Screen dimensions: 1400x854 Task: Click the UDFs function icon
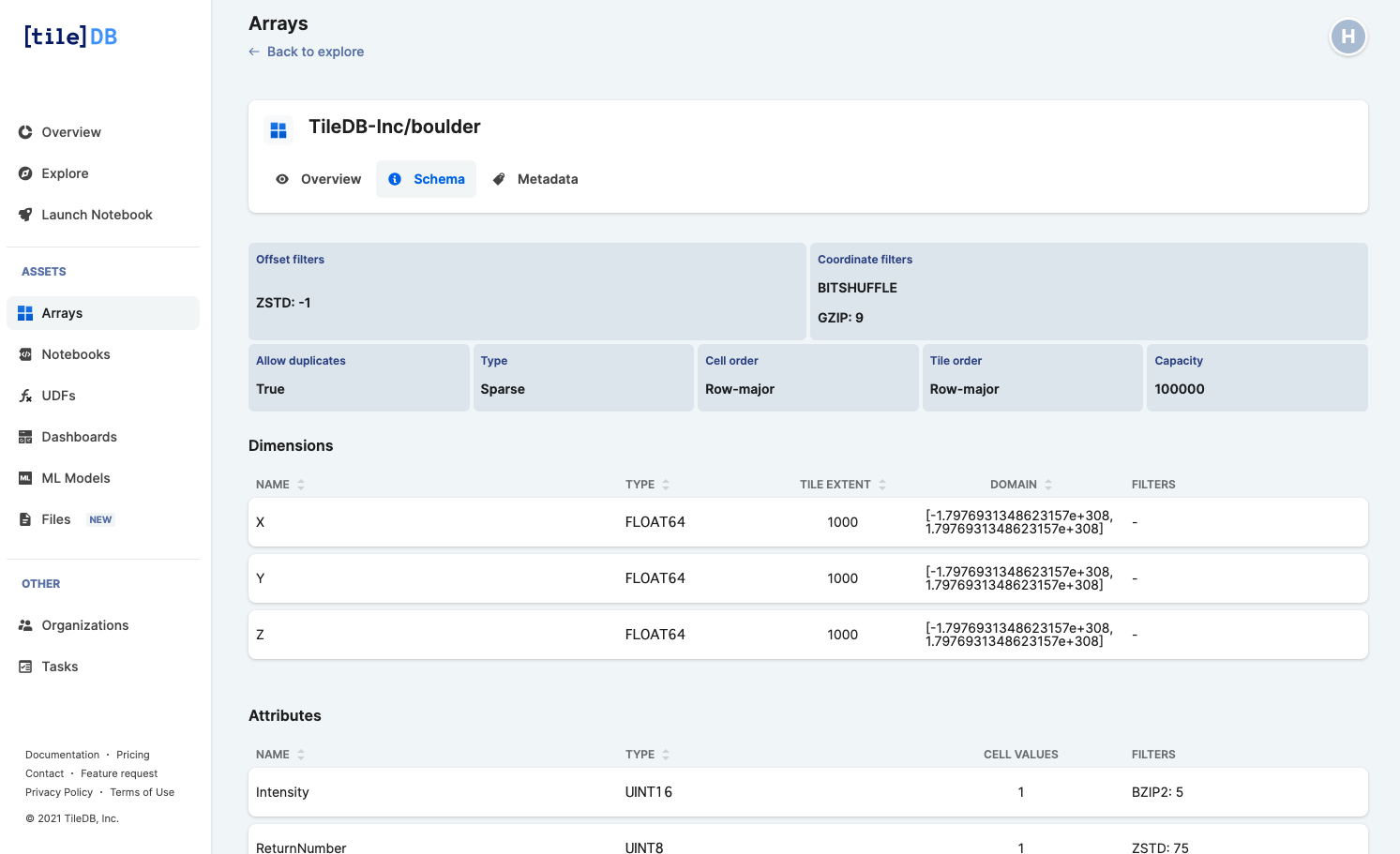tap(25, 396)
